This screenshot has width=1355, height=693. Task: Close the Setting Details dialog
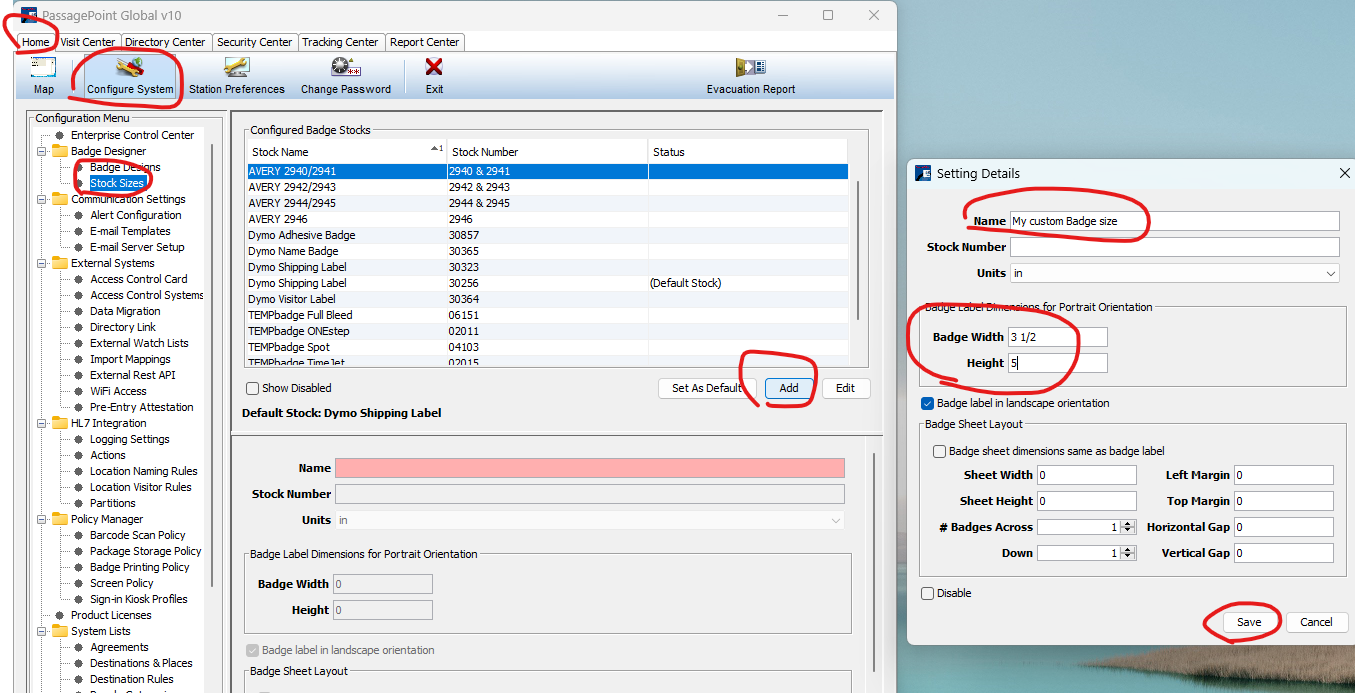click(x=1344, y=173)
